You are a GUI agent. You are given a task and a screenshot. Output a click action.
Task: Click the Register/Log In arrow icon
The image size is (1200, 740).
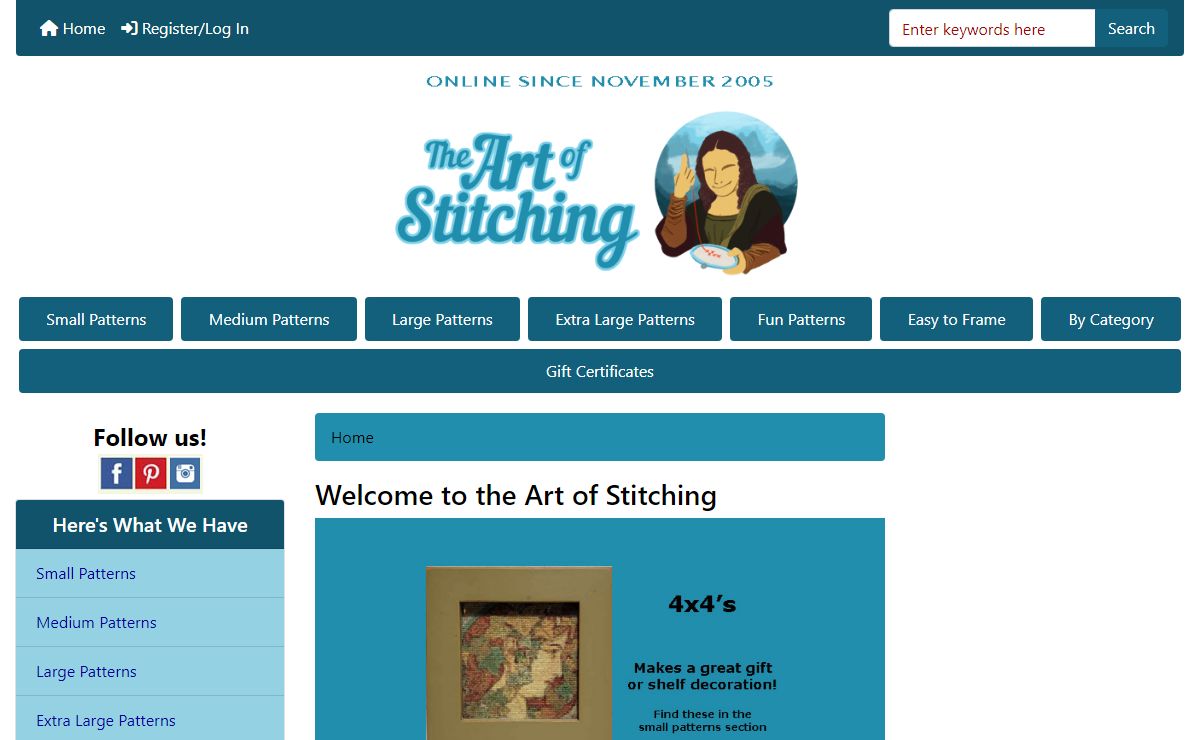click(129, 29)
